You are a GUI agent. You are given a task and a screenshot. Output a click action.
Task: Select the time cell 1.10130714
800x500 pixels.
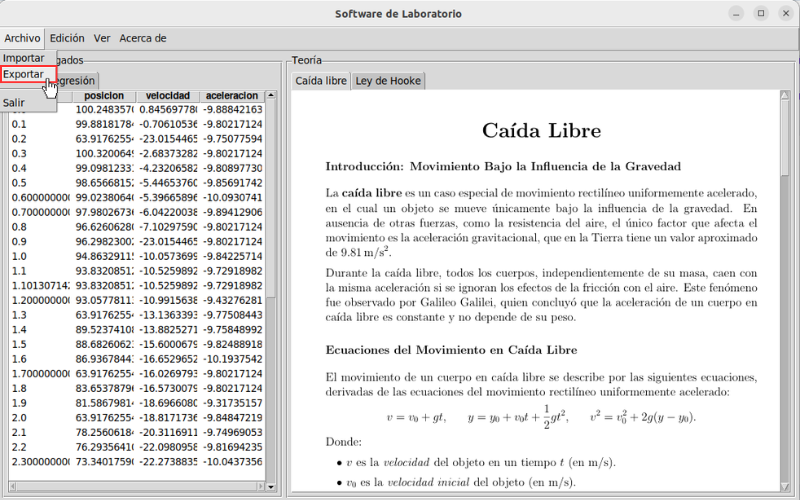point(41,286)
